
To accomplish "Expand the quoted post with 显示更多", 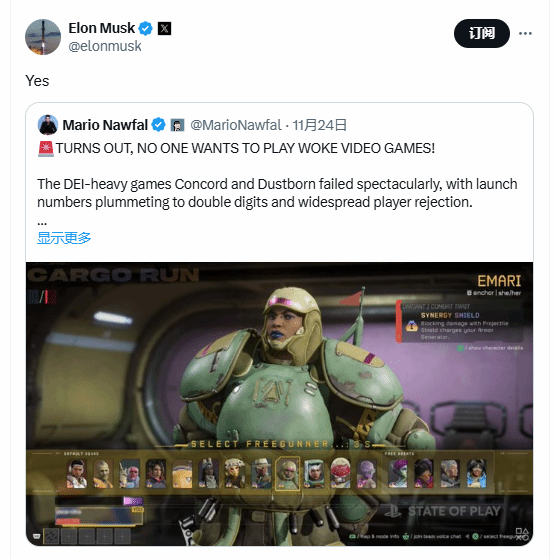I will tap(64, 238).
